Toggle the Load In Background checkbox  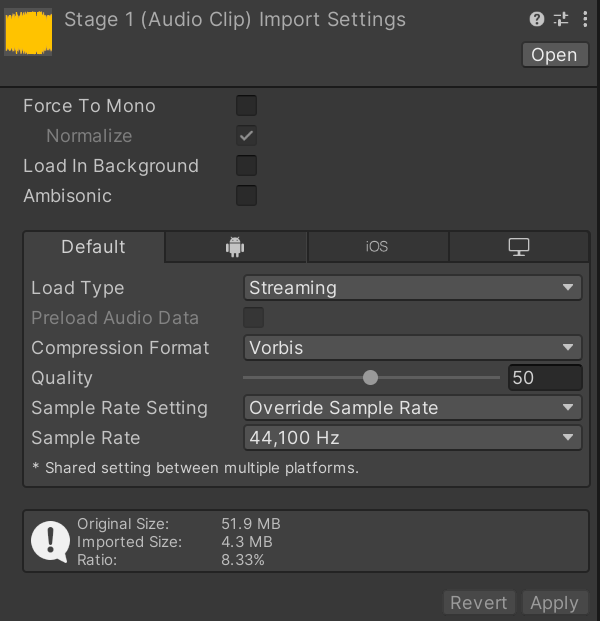click(246, 166)
